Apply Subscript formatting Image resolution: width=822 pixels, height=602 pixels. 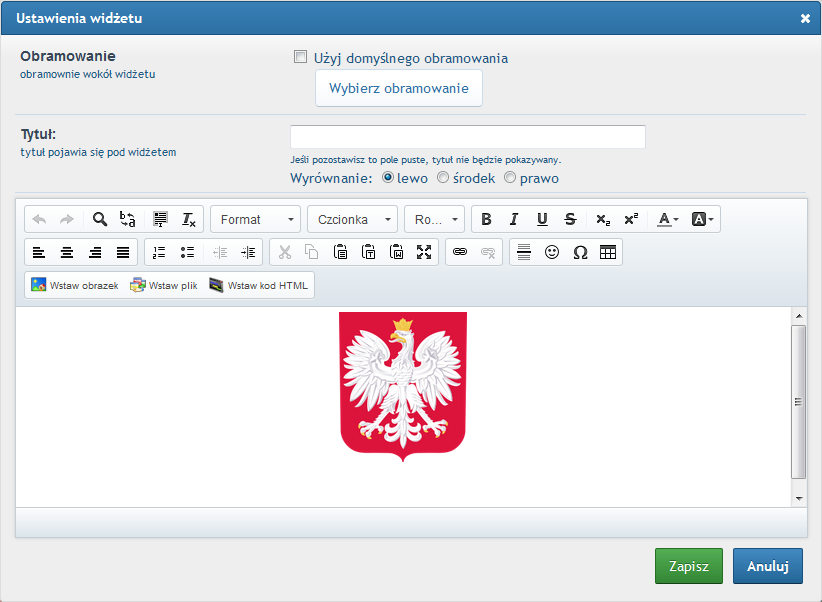pos(603,219)
